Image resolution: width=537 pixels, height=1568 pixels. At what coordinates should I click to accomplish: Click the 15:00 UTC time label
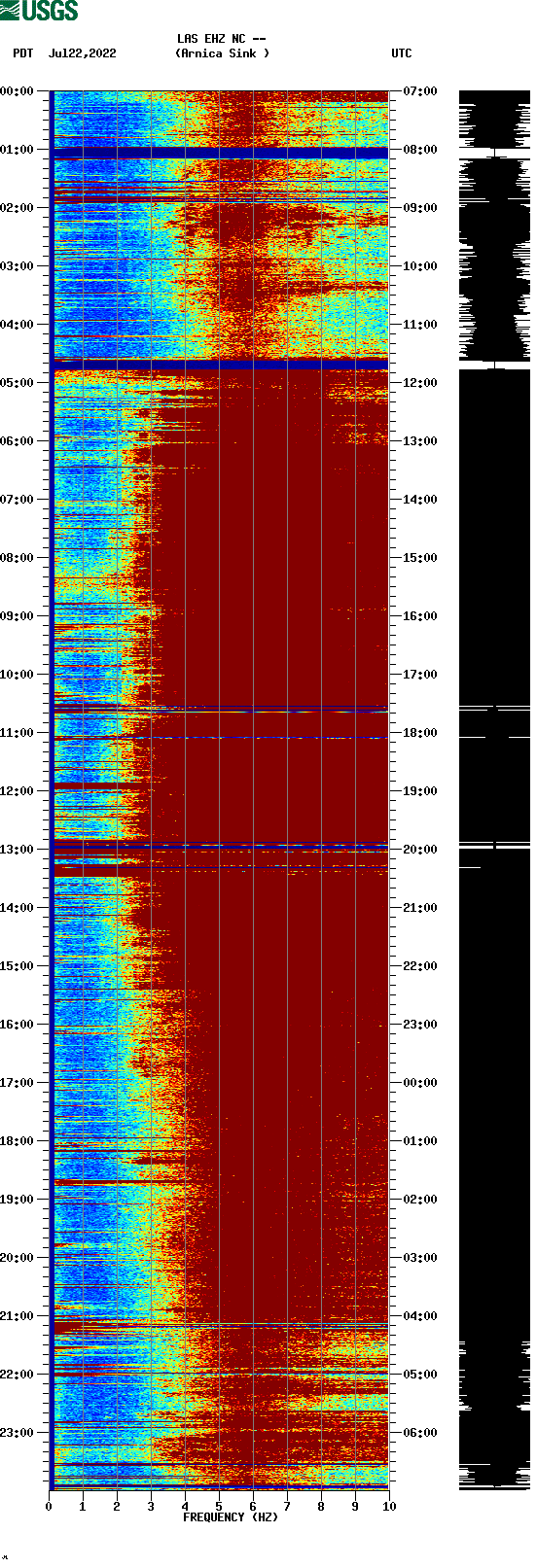420,558
